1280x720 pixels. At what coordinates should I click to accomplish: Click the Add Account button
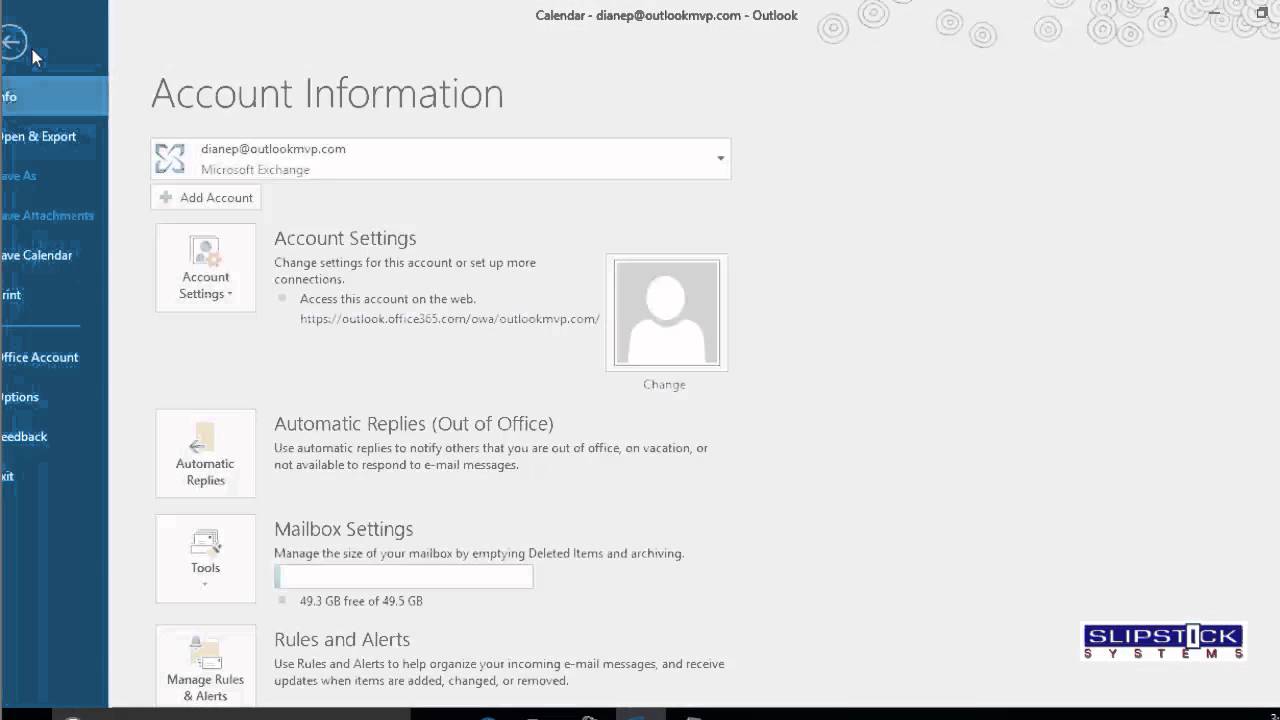(206, 198)
